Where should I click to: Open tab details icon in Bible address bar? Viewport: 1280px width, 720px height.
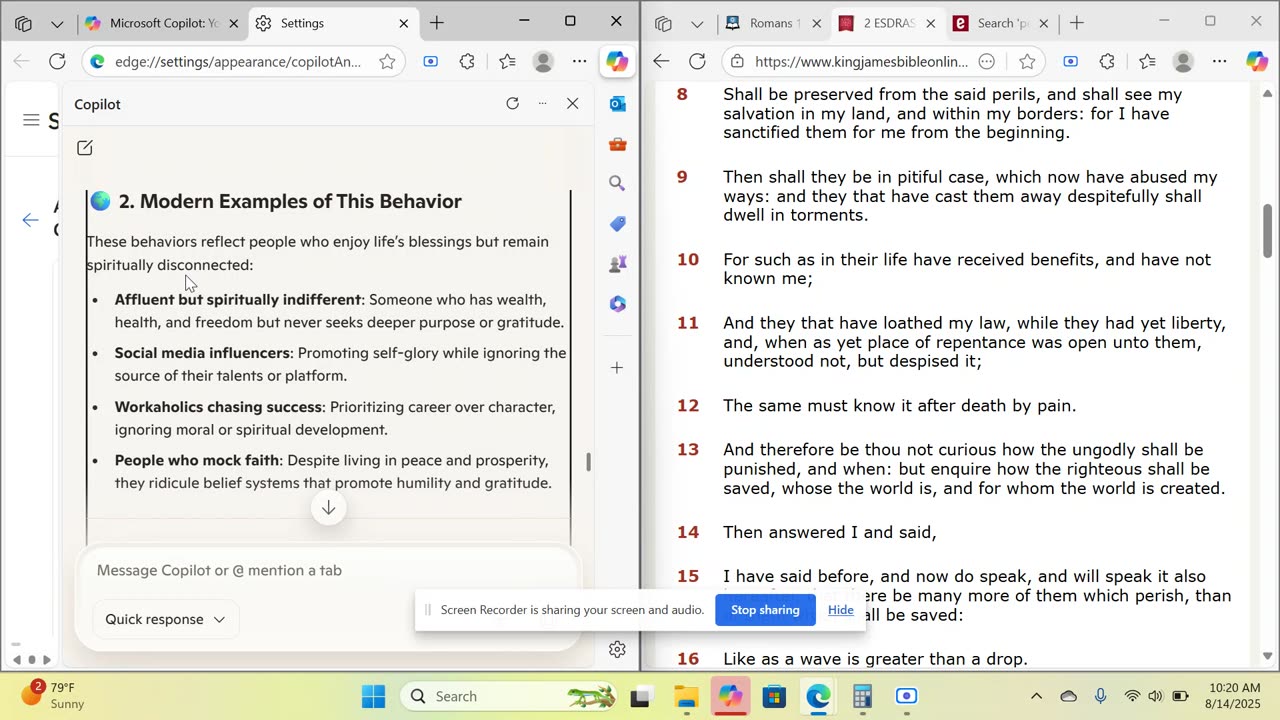pos(986,62)
